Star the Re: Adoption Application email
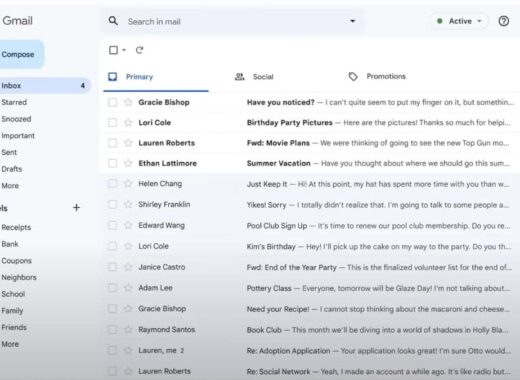The image size is (520, 380). (x=128, y=350)
